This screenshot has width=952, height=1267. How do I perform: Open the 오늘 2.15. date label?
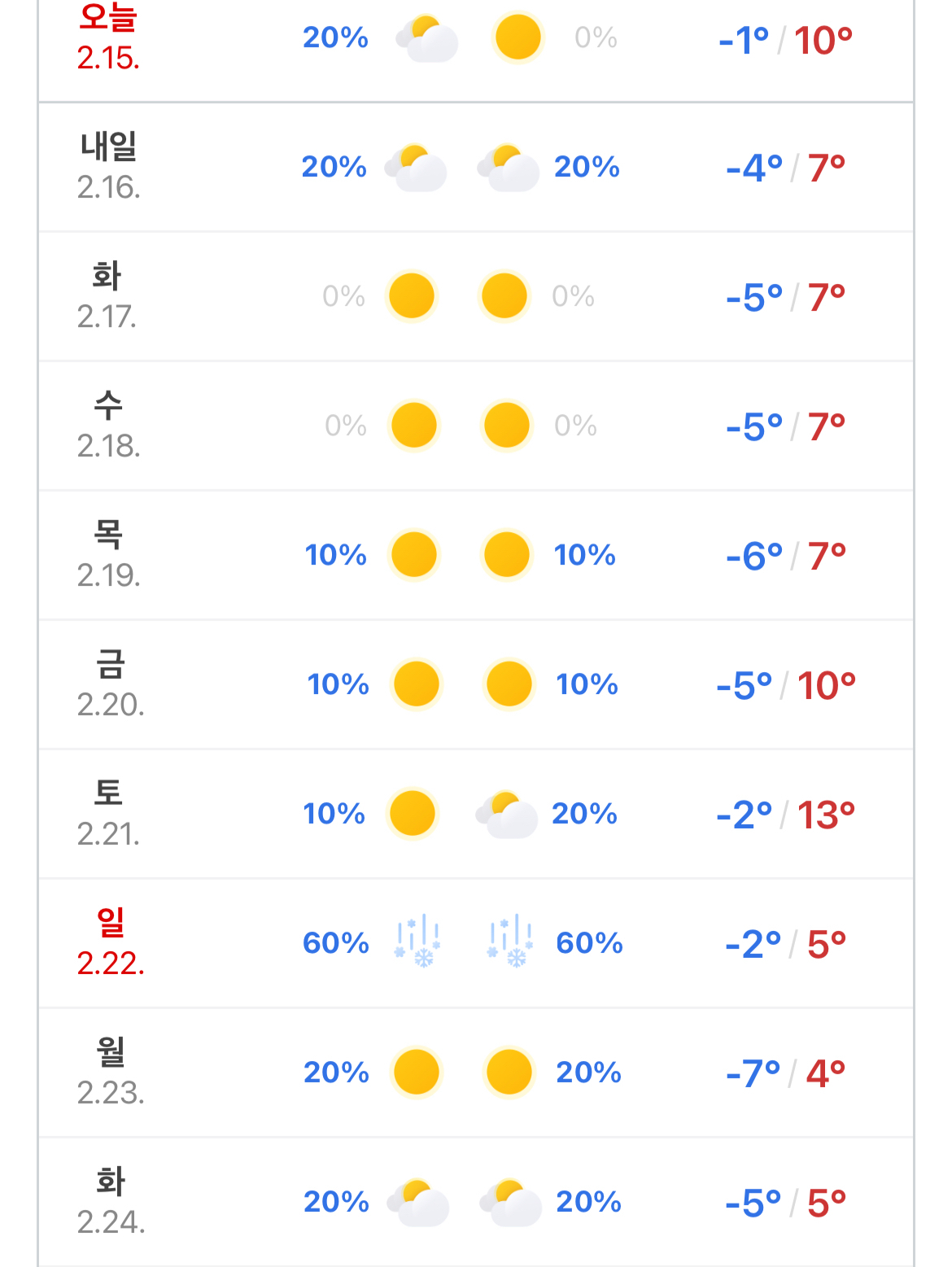108,37
